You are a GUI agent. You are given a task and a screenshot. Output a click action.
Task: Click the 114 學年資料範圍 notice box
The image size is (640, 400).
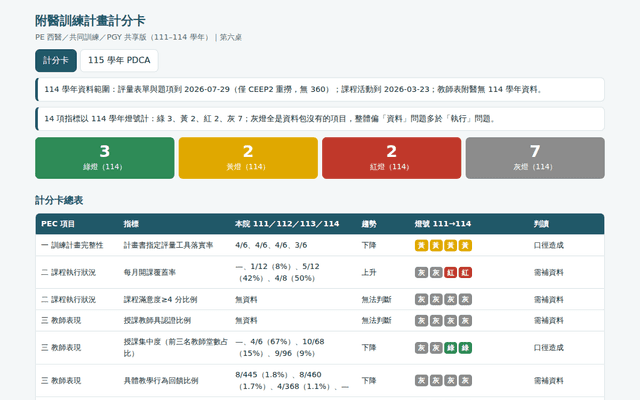[x=320, y=89]
